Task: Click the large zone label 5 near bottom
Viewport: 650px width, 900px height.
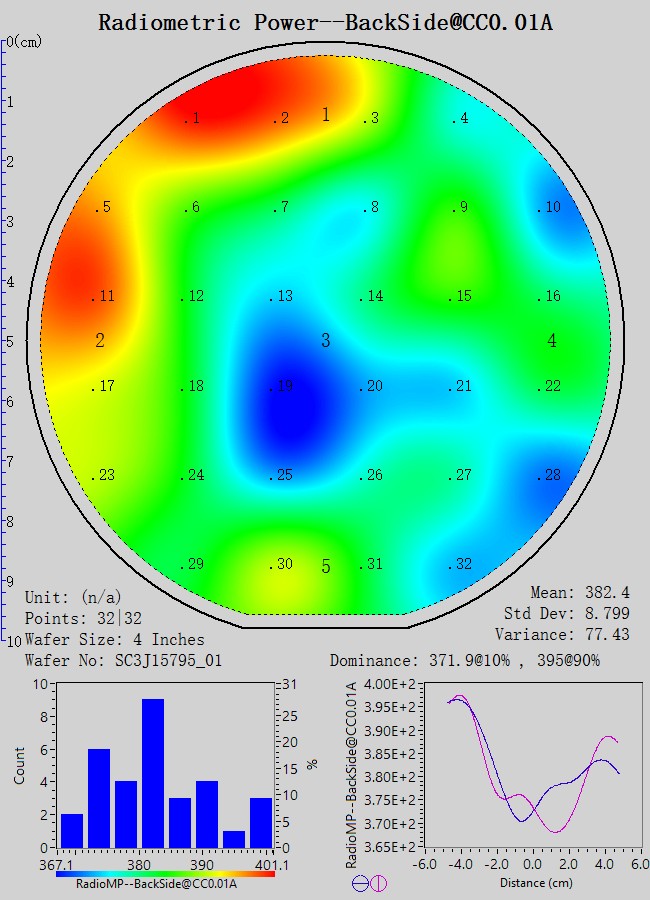Action: pyautogui.click(x=325, y=567)
